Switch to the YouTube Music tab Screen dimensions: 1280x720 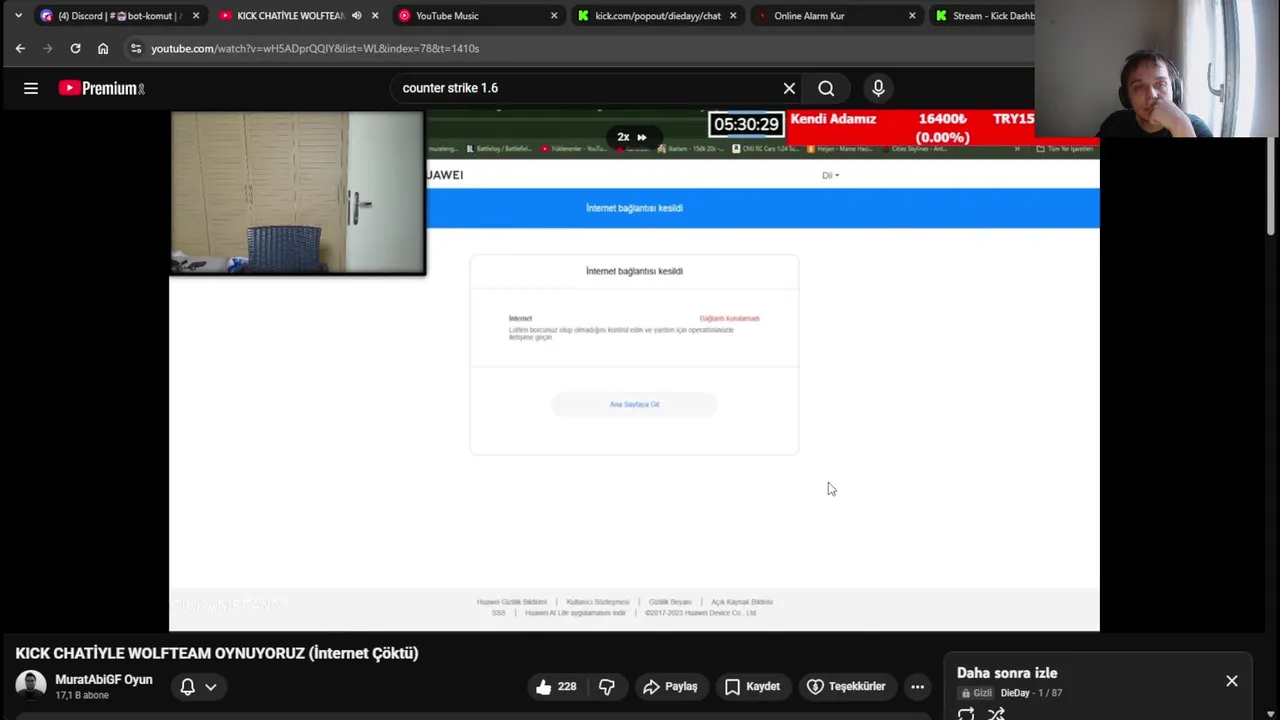[x=477, y=15]
